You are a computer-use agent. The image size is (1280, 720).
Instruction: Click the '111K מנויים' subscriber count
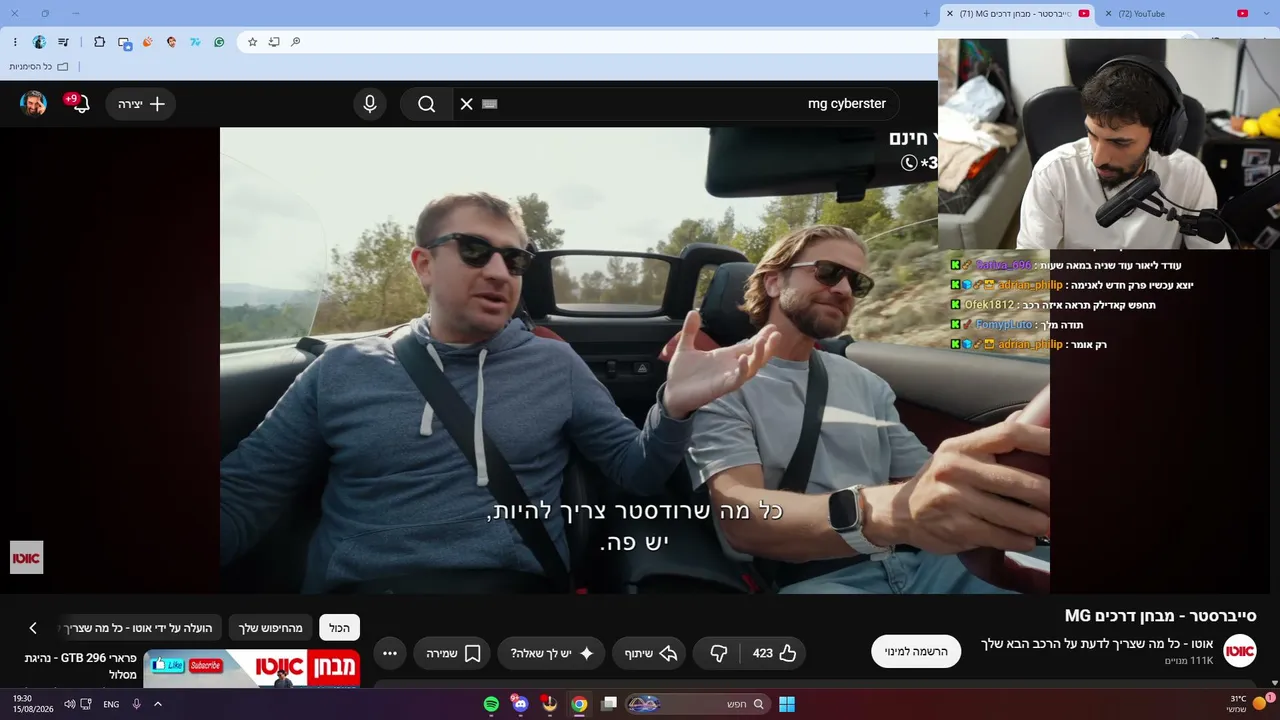[1188, 661]
